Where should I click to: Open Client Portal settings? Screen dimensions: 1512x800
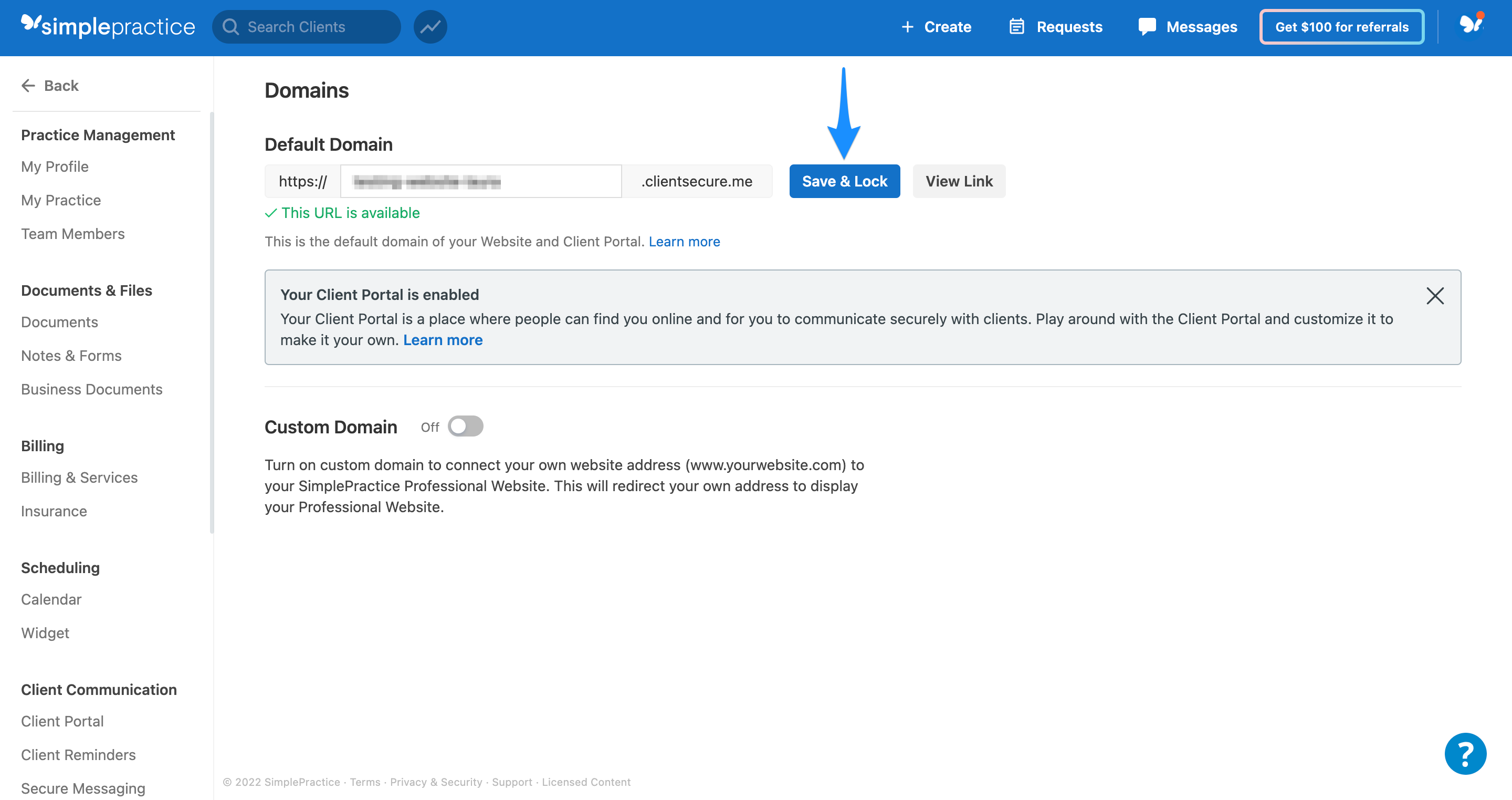pos(62,721)
